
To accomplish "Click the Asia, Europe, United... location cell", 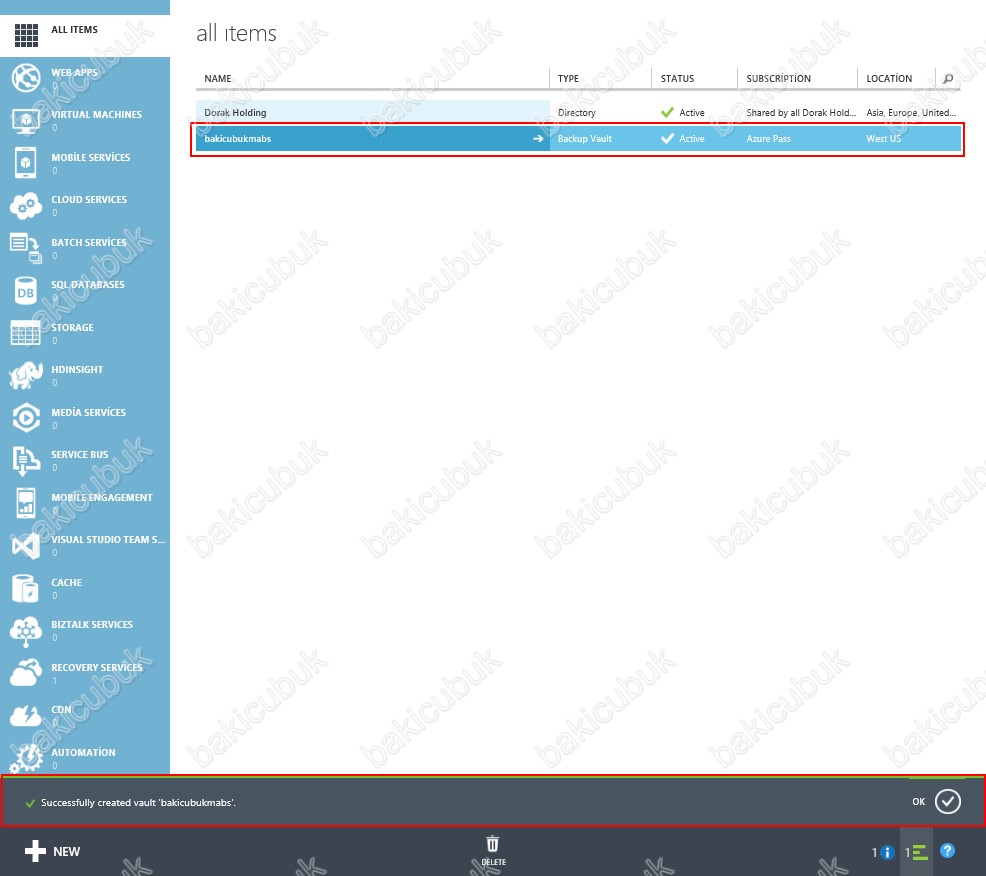I will (911, 113).
